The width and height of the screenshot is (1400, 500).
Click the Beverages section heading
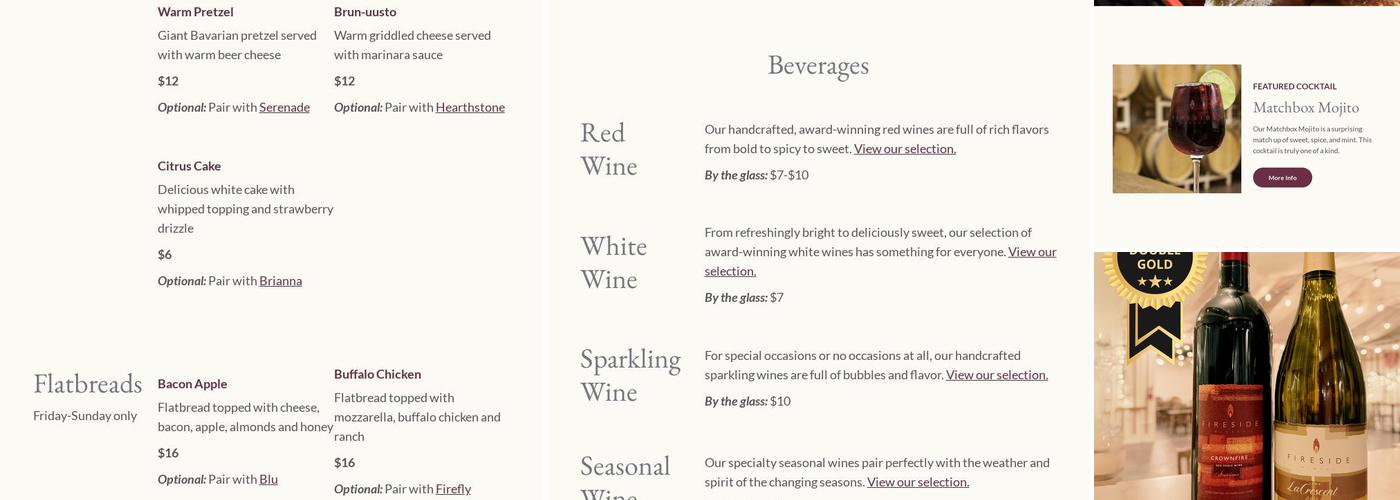pyautogui.click(x=818, y=65)
